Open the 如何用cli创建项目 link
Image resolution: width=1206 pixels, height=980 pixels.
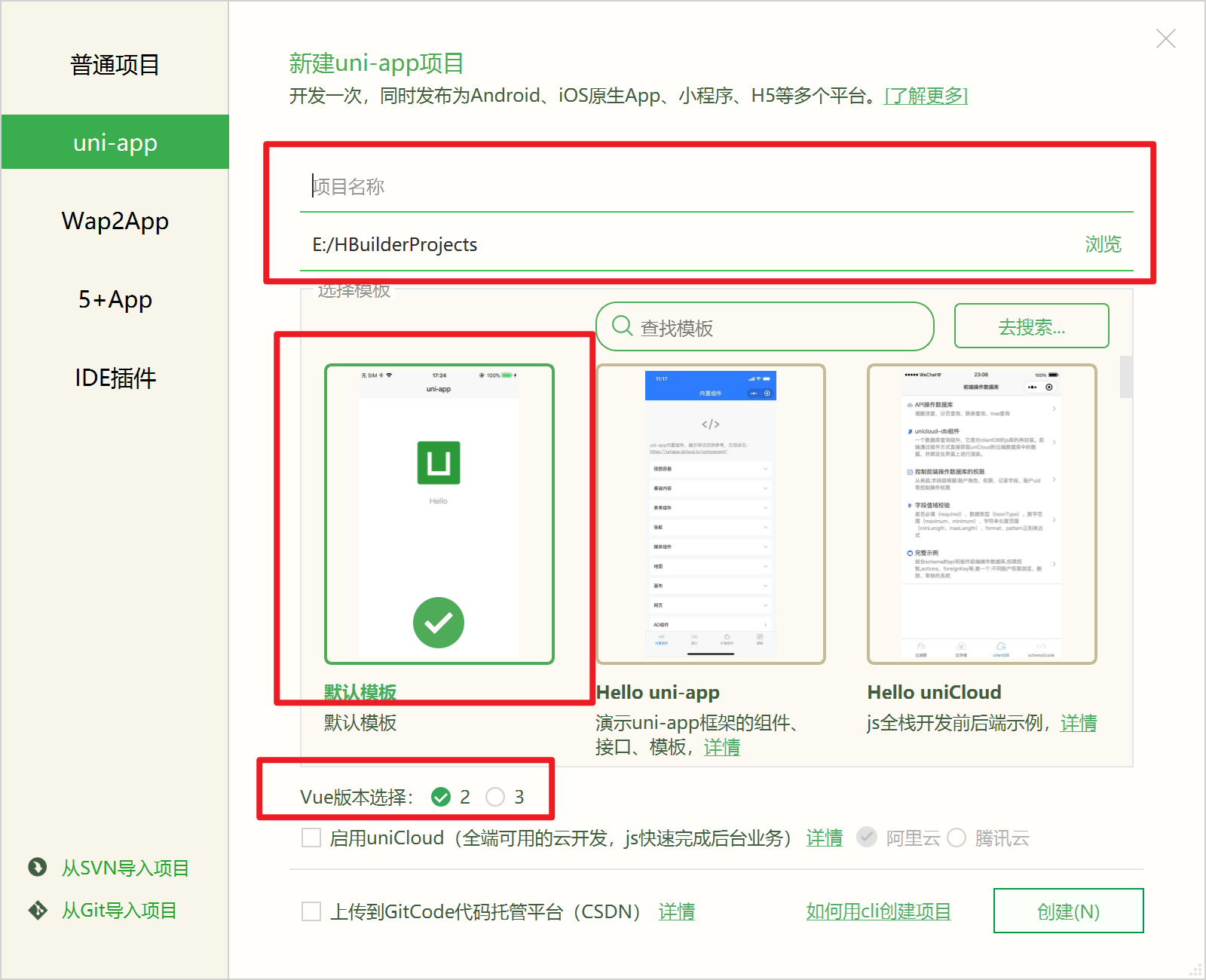(878, 911)
